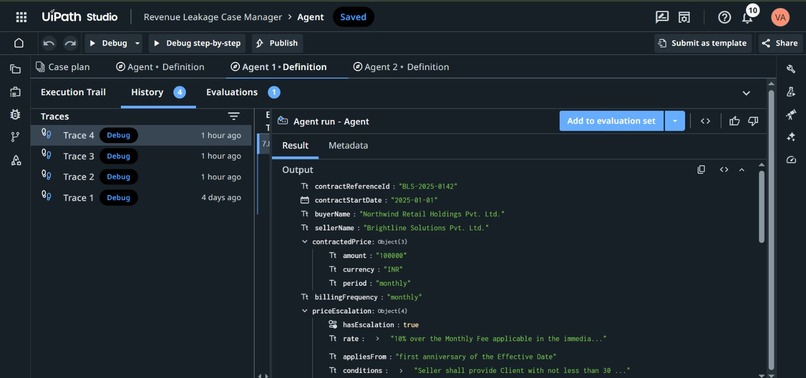Open Revenue Leakage Case Manager breadcrumb
This screenshot has width=806, height=378.
(x=213, y=17)
